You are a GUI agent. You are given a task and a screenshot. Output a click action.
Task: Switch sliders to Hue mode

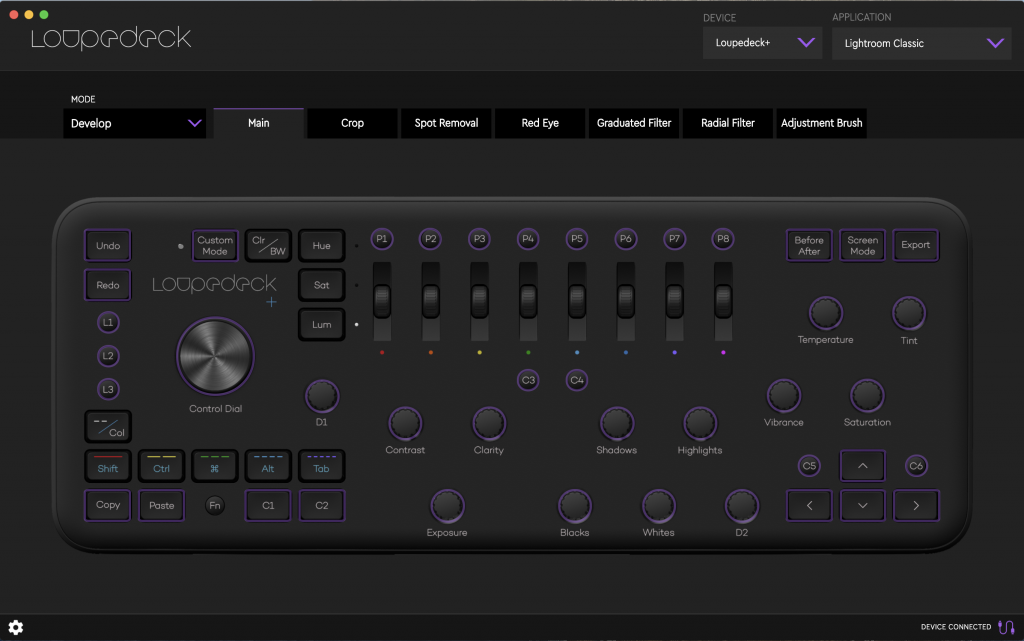point(321,245)
